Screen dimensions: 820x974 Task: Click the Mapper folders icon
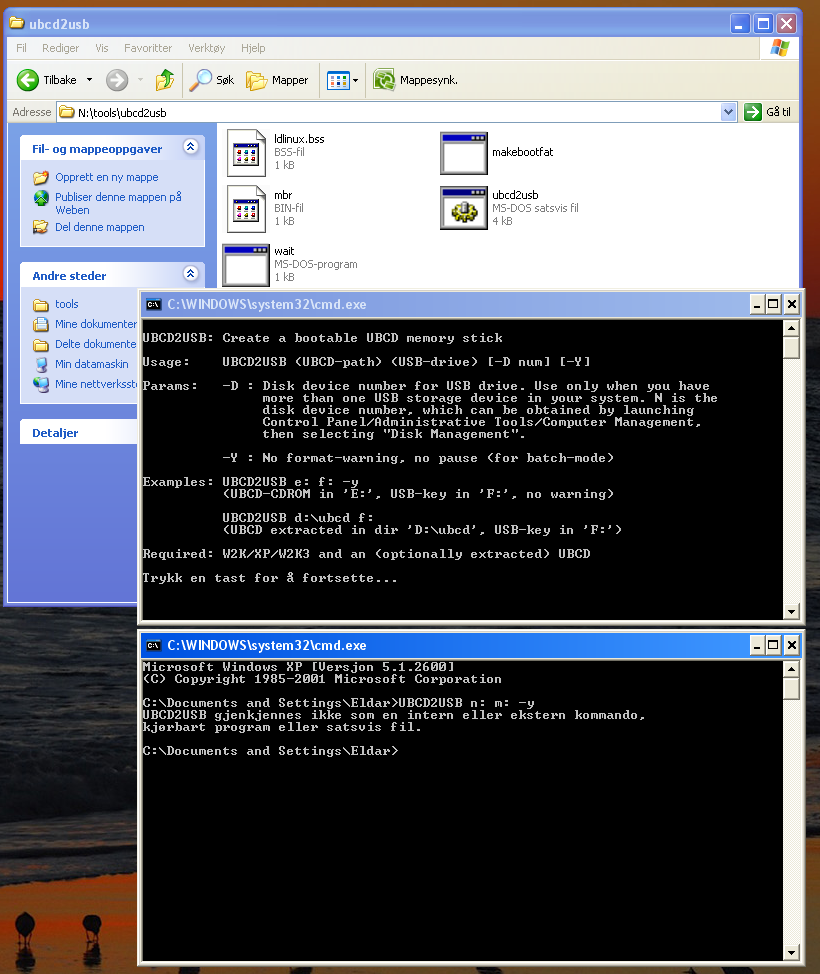coord(257,81)
